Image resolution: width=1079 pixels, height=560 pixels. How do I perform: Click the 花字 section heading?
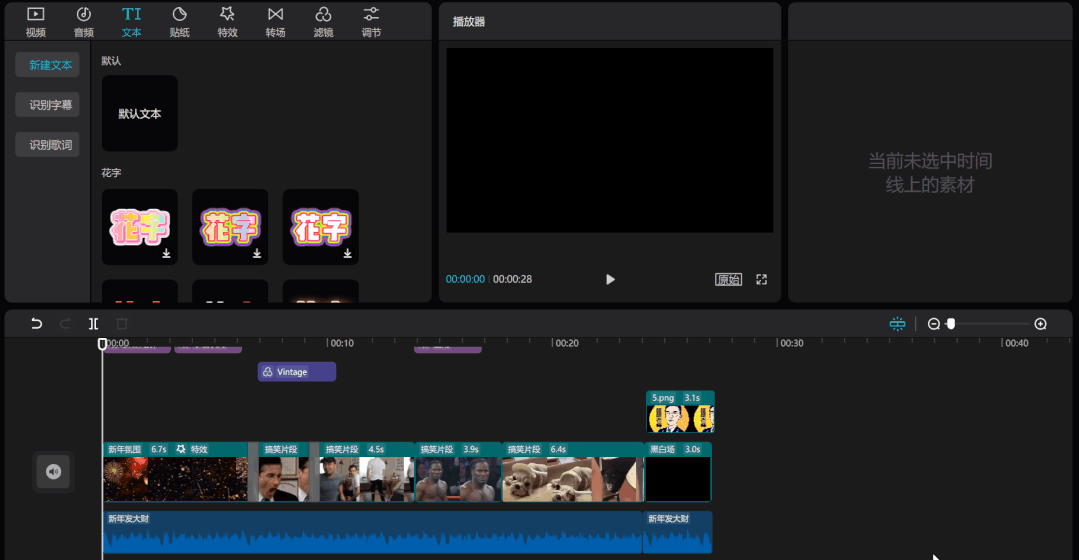coord(111,173)
